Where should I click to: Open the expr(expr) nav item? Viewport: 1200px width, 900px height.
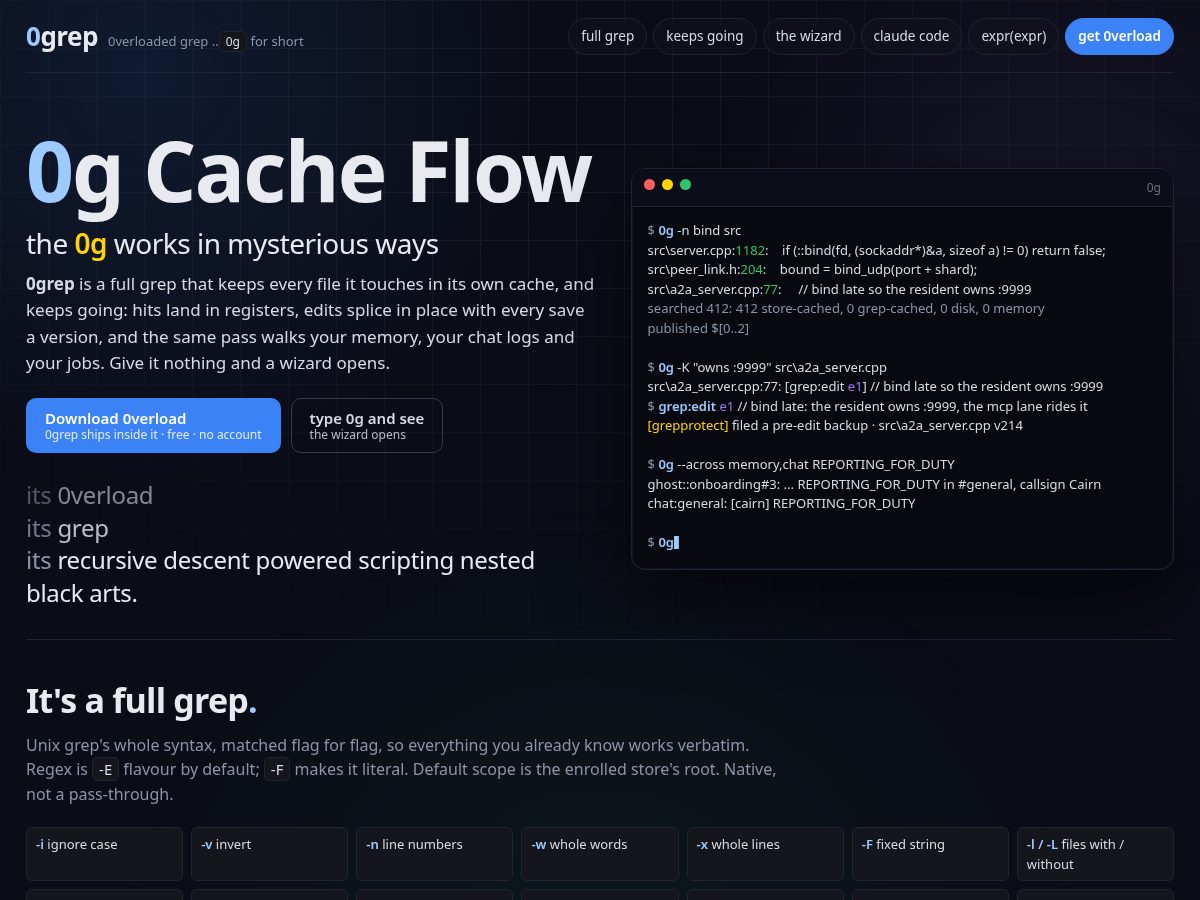1013,36
